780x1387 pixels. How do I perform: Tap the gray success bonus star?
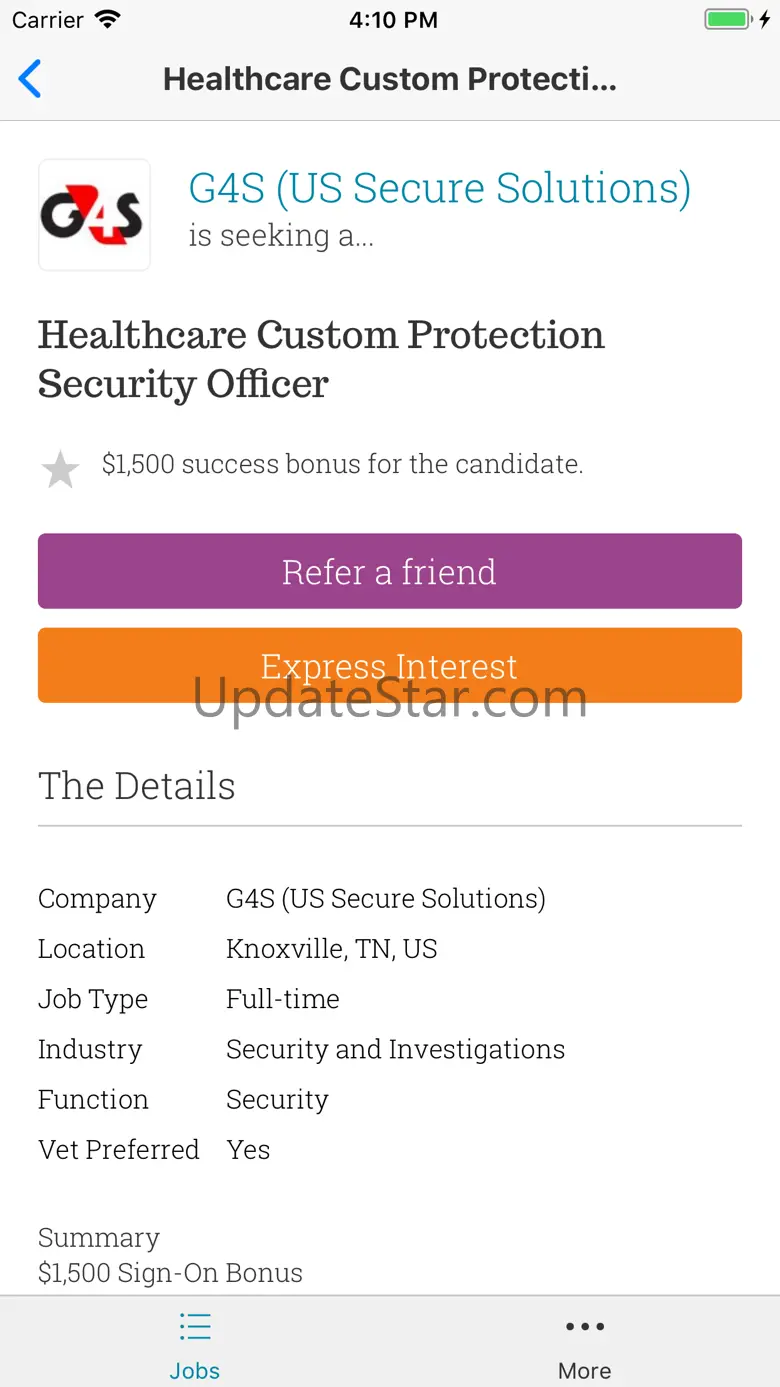pos(60,469)
